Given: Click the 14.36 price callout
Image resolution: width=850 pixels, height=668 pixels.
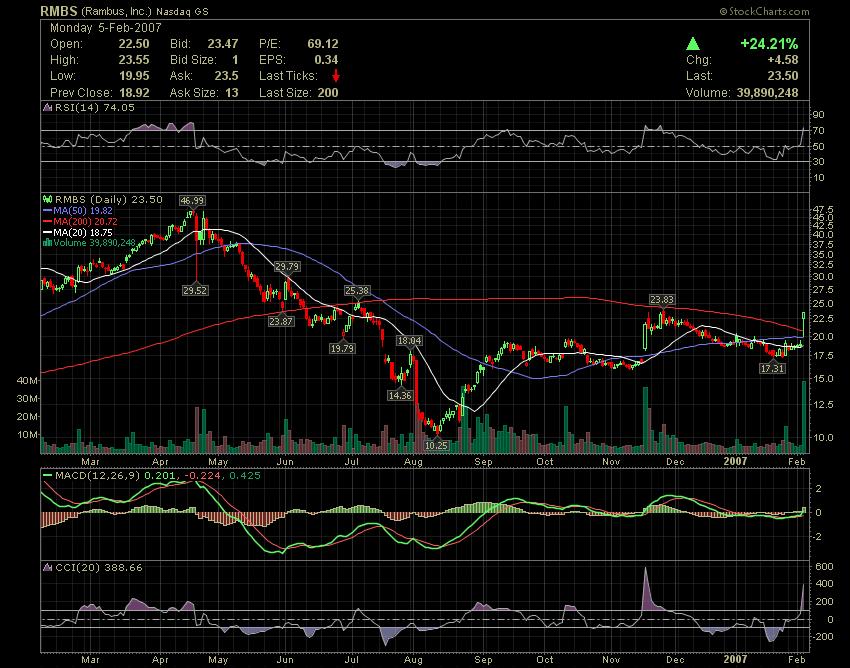Looking at the screenshot, I should [x=400, y=395].
